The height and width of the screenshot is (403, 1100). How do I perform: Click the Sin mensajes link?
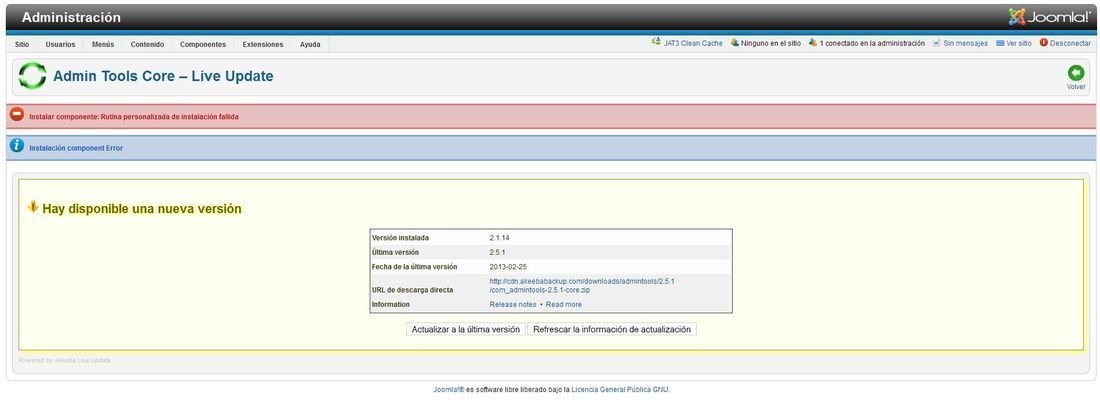[965, 44]
